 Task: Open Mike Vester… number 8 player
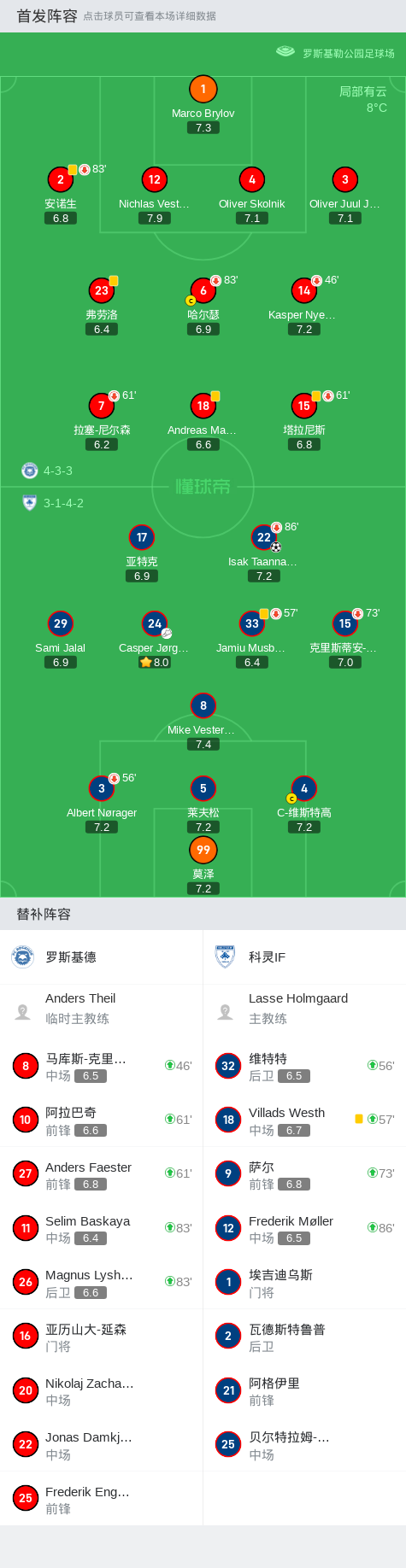pyautogui.click(x=203, y=705)
